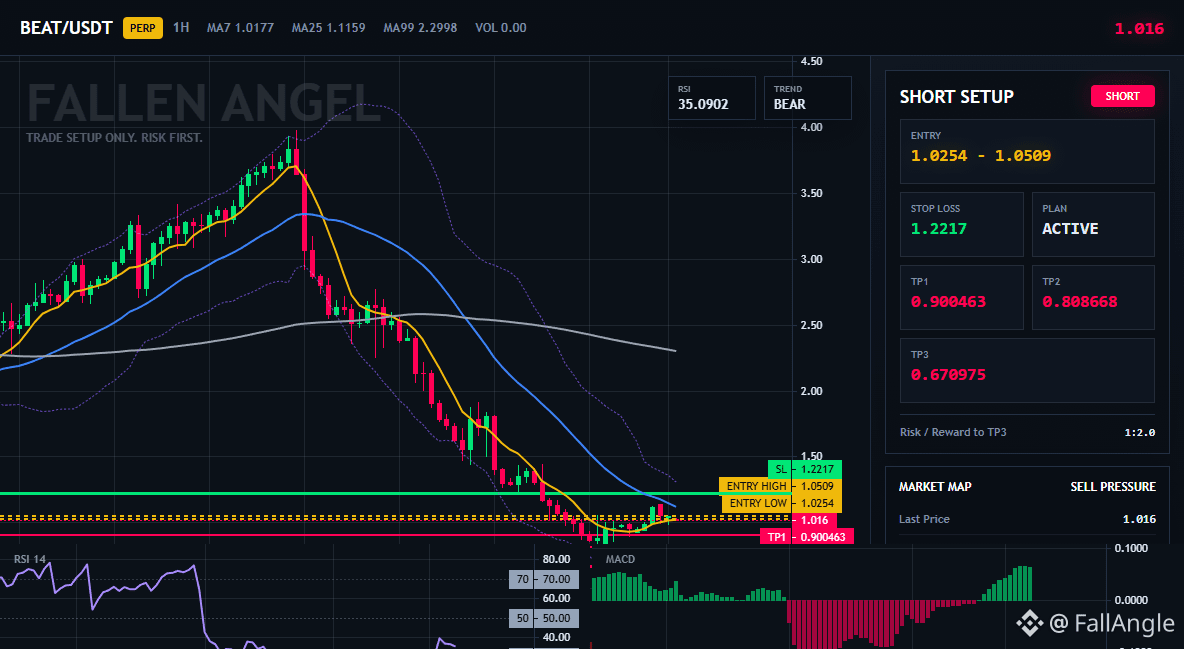The height and width of the screenshot is (649, 1184).
Task: Click the red SHORT button
Action: pyautogui.click(x=1122, y=96)
